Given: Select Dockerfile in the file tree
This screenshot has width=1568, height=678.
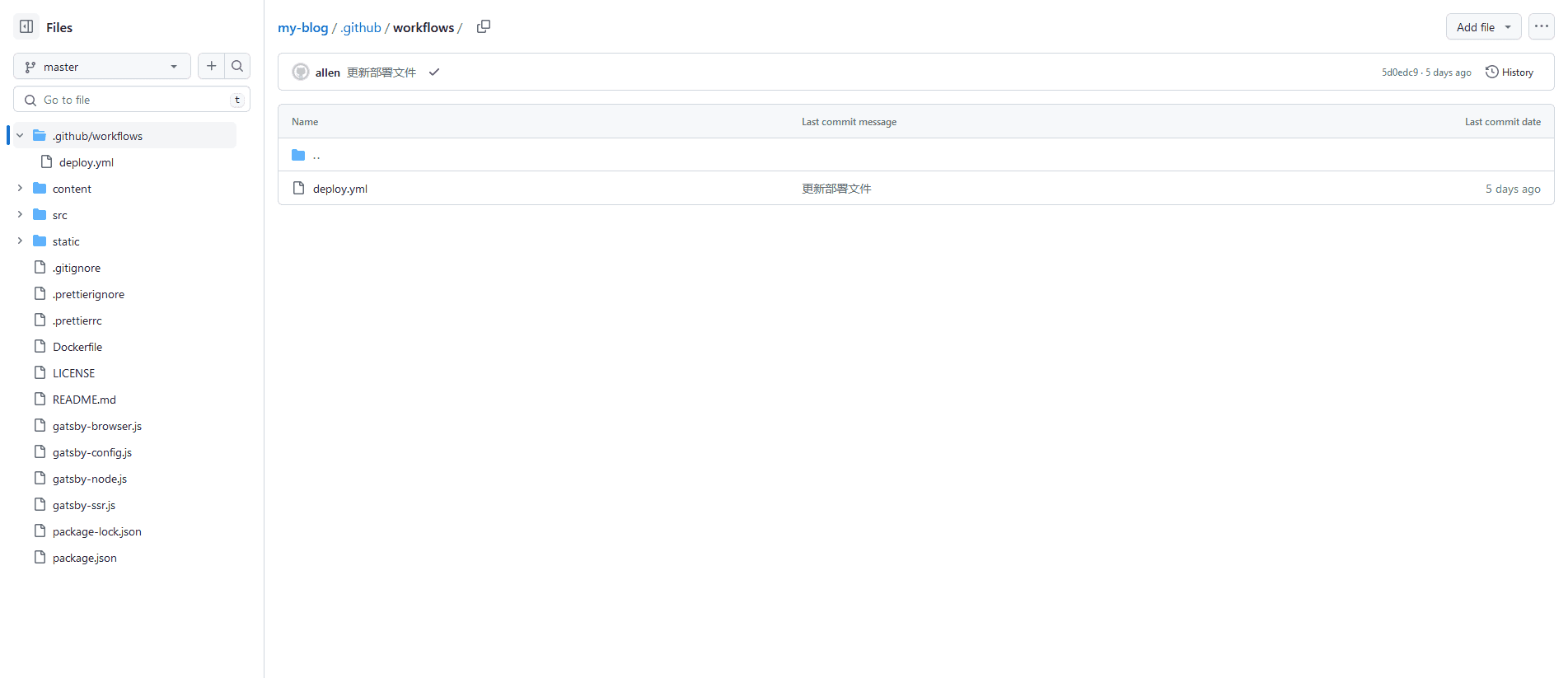Looking at the screenshot, I should [77, 347].
